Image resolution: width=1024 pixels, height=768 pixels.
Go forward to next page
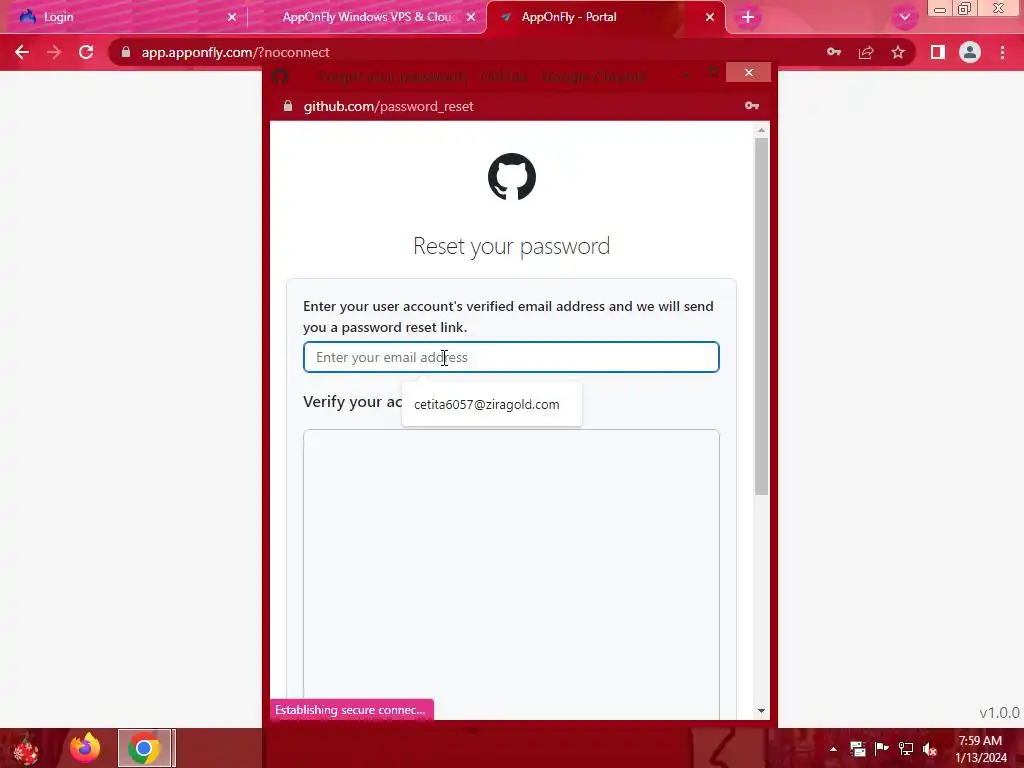54,52
